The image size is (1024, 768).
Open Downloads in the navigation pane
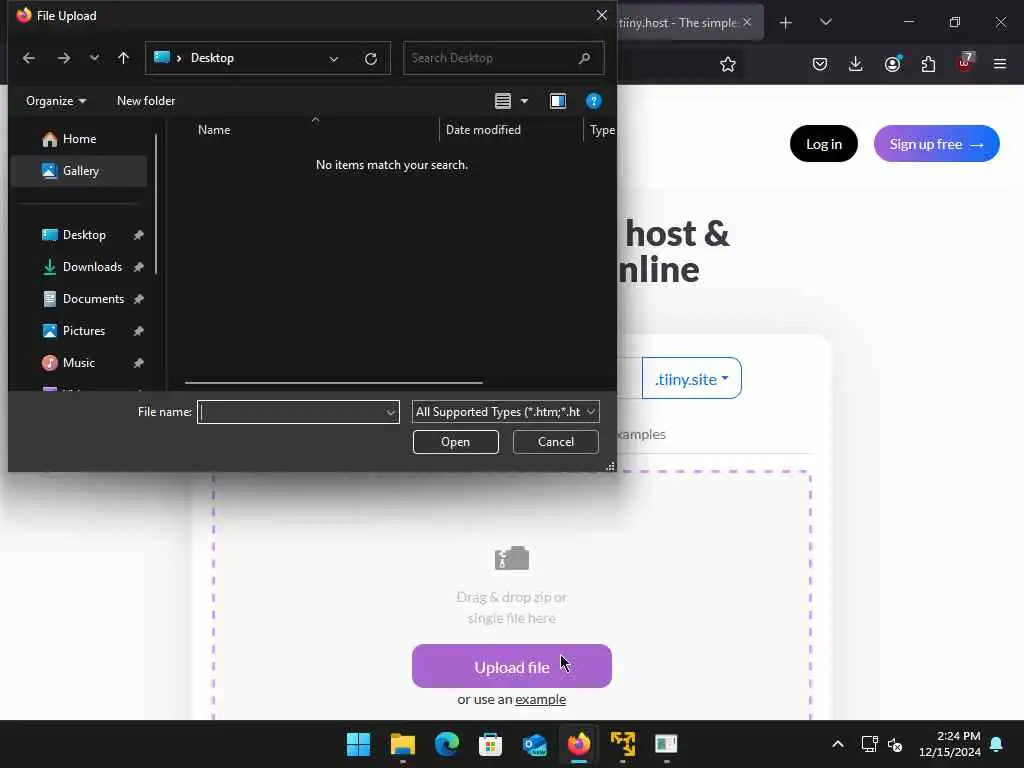coord(92,267)
